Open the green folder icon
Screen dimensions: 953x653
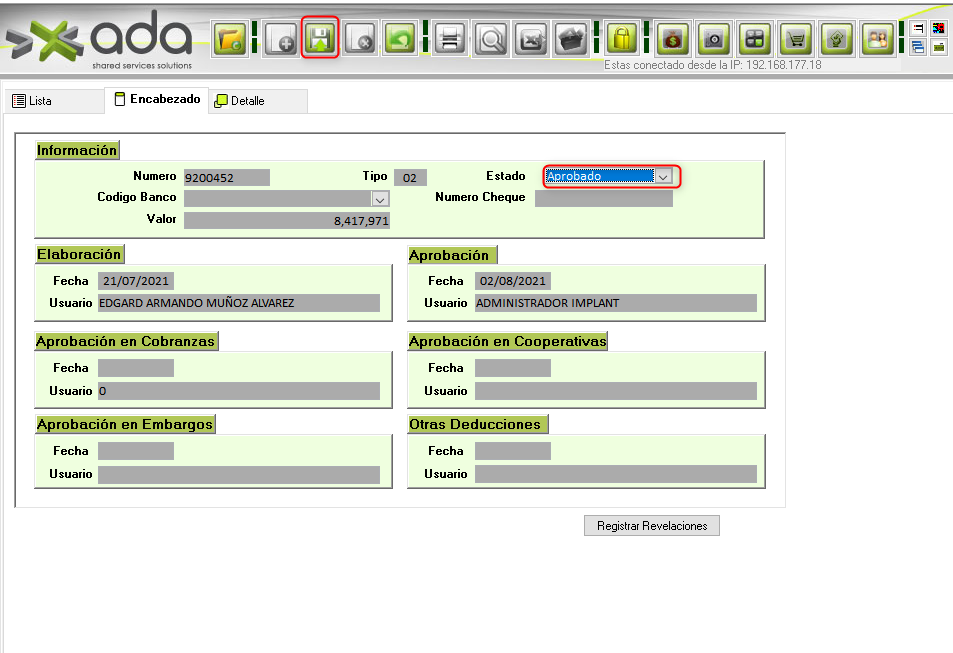click(x=231, y=39)
